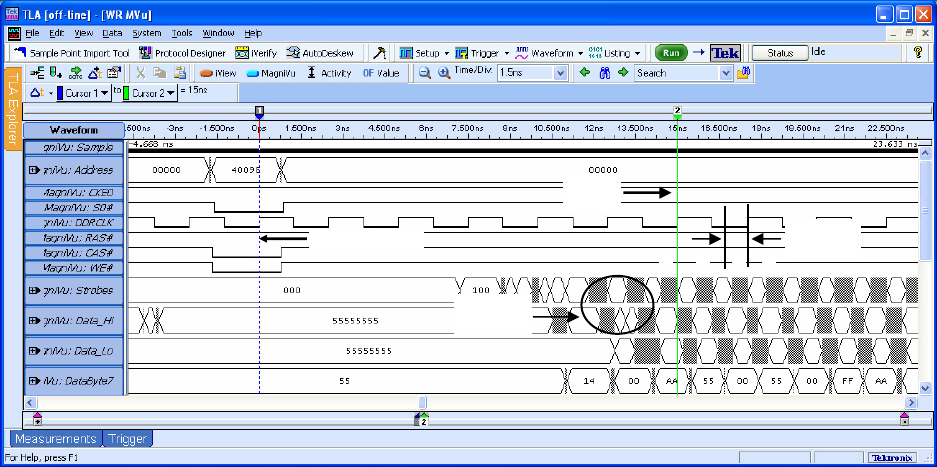This screenshot has width=937, height=467.
Task: Select the CKE0 waveform label
Action: point(74,193)
